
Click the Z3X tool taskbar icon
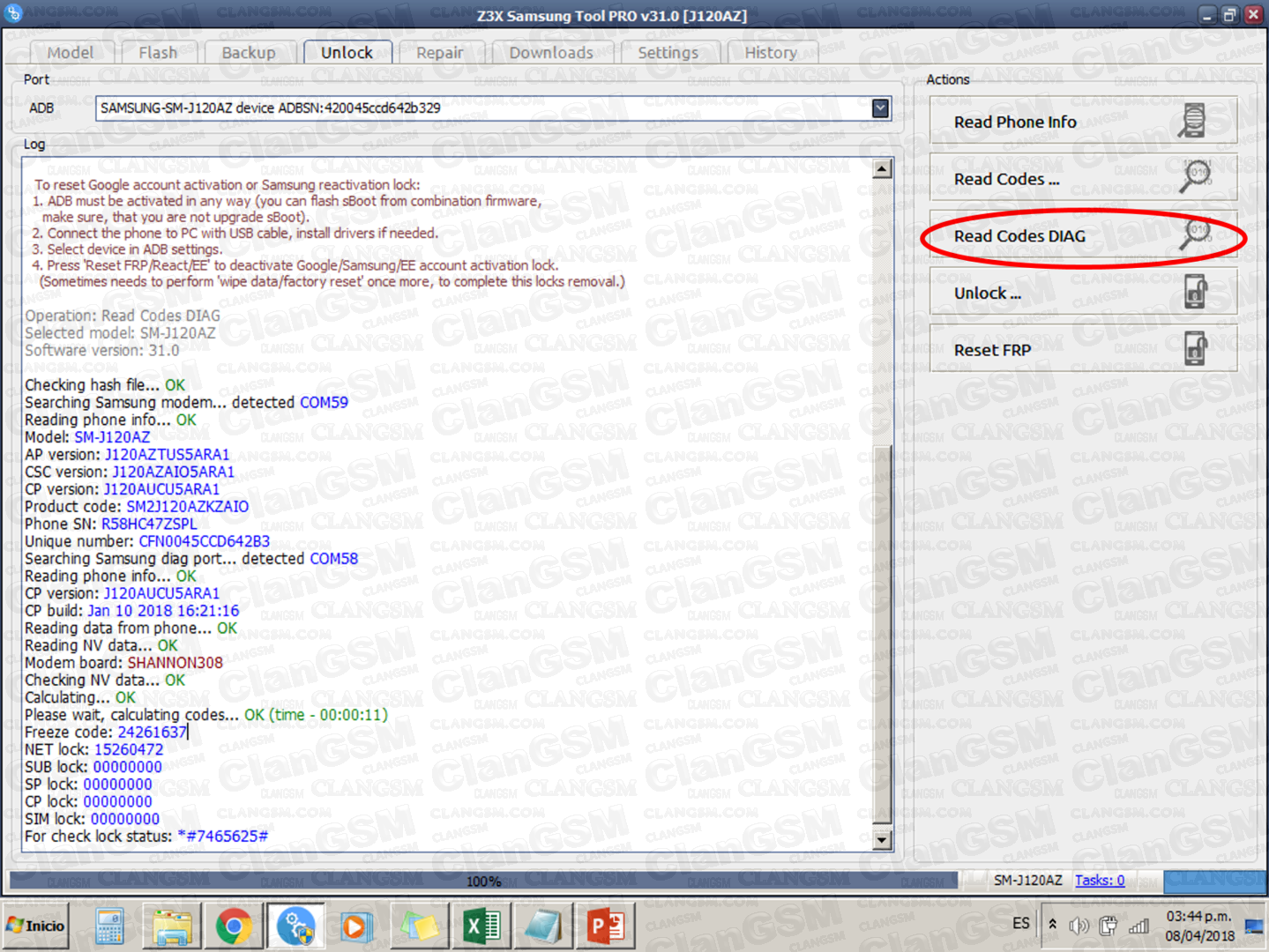295,926
